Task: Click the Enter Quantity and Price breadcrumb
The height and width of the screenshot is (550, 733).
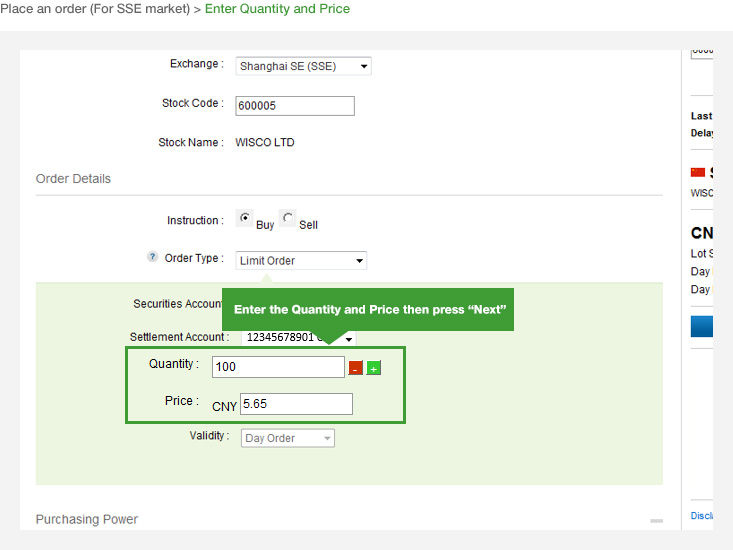Action: (277, 9)
